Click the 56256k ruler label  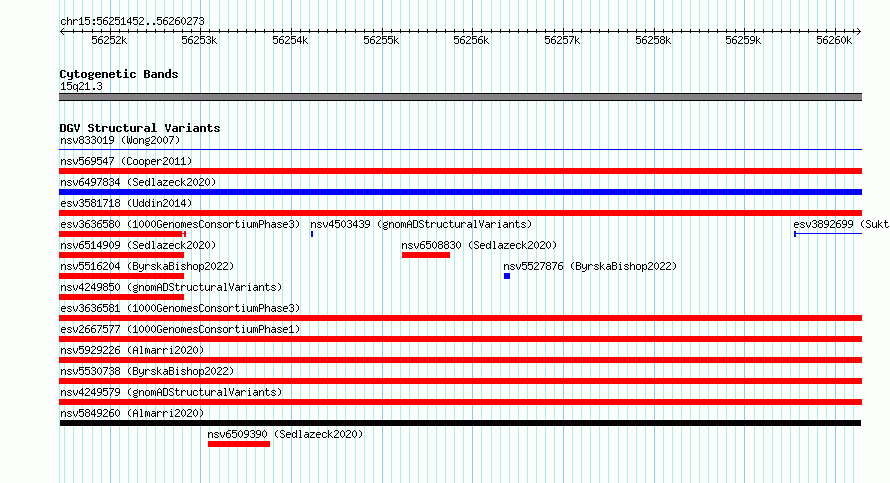471,40
